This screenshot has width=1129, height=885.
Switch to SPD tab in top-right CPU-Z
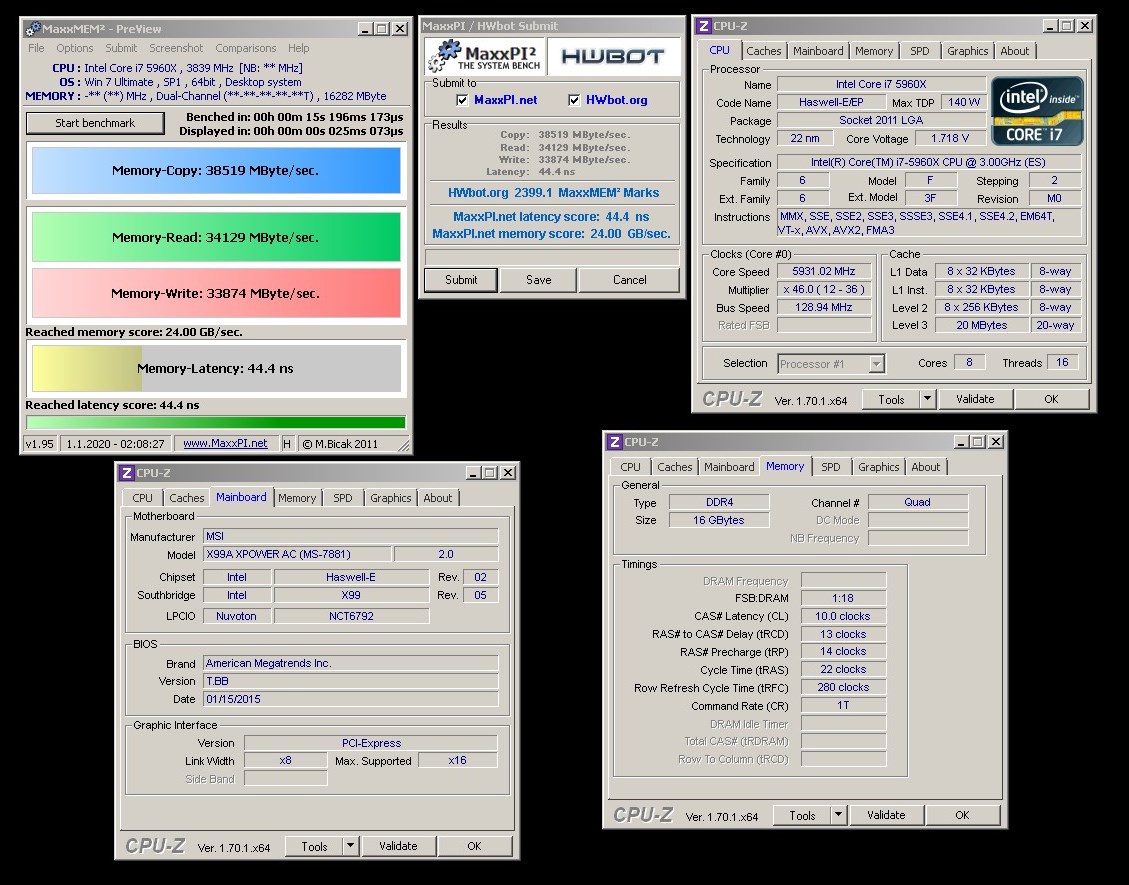coord(919,51)
